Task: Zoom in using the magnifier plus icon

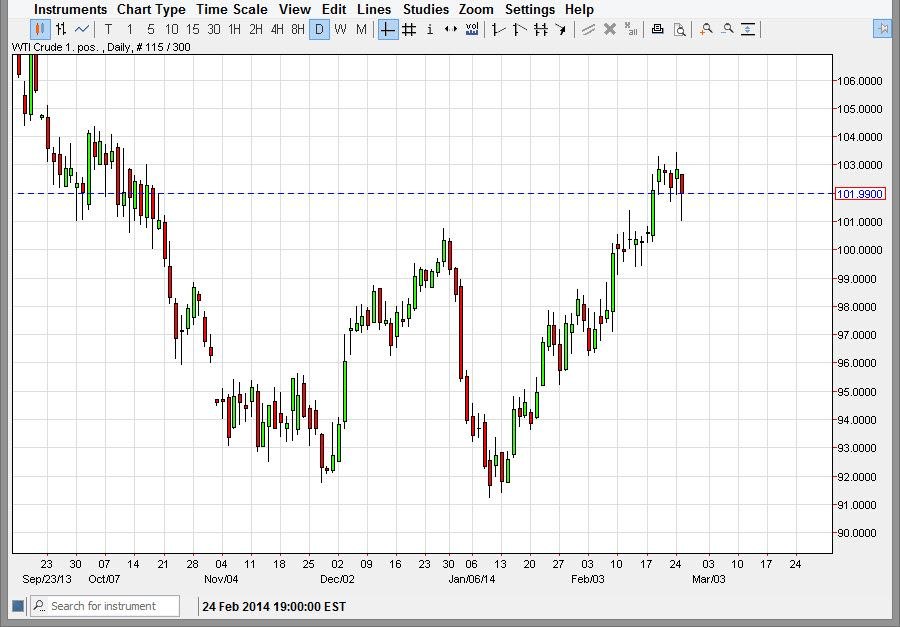Action: click(705, 30)
